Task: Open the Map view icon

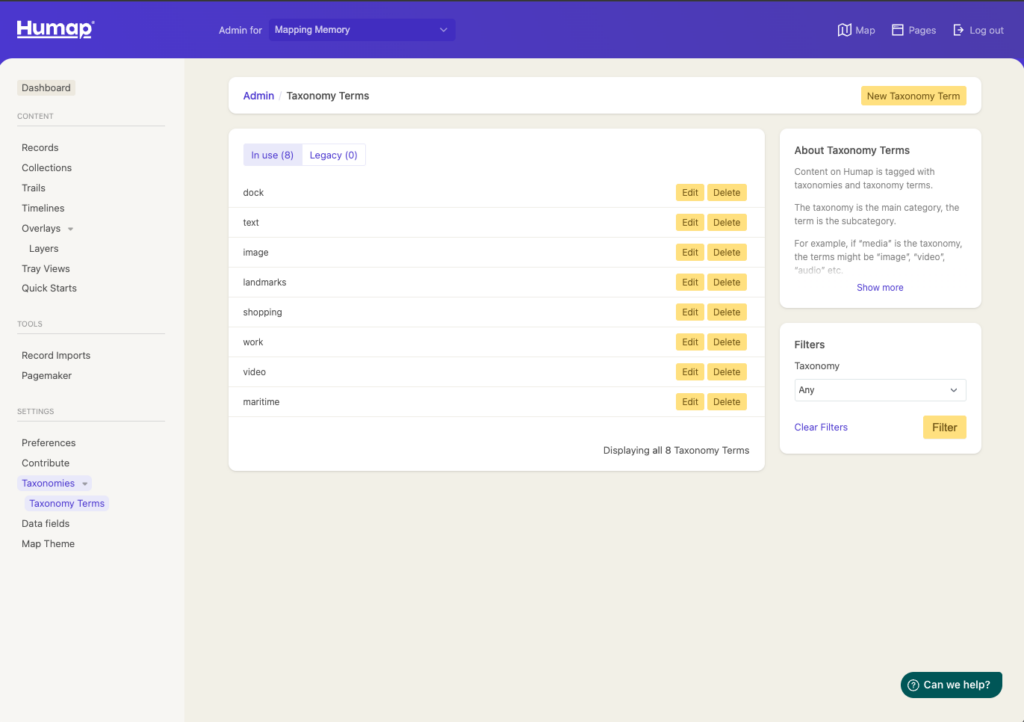Action: tap(844, 30)
